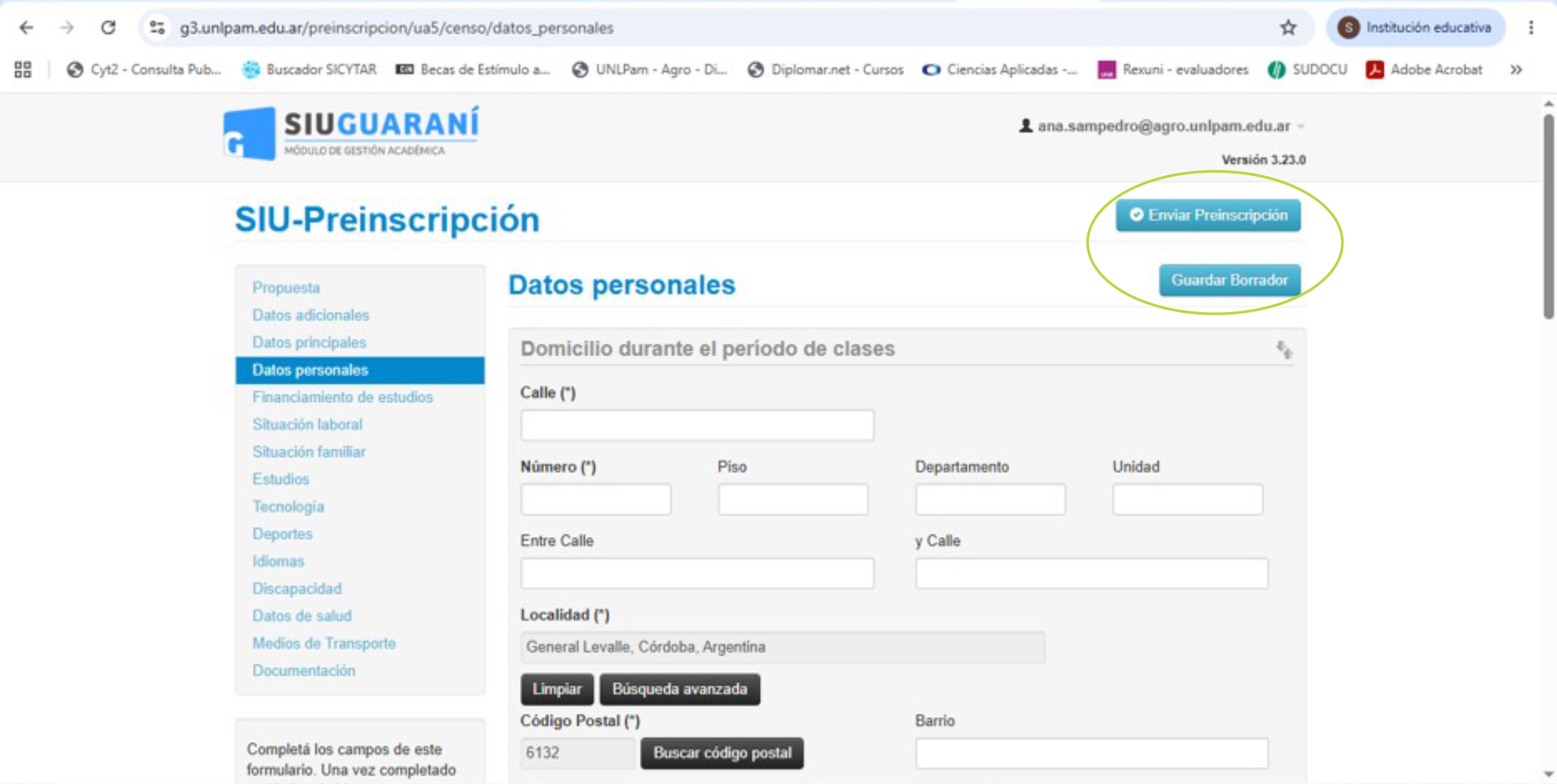Open Buscador SICYTAR bookmark

click(309, 70)
